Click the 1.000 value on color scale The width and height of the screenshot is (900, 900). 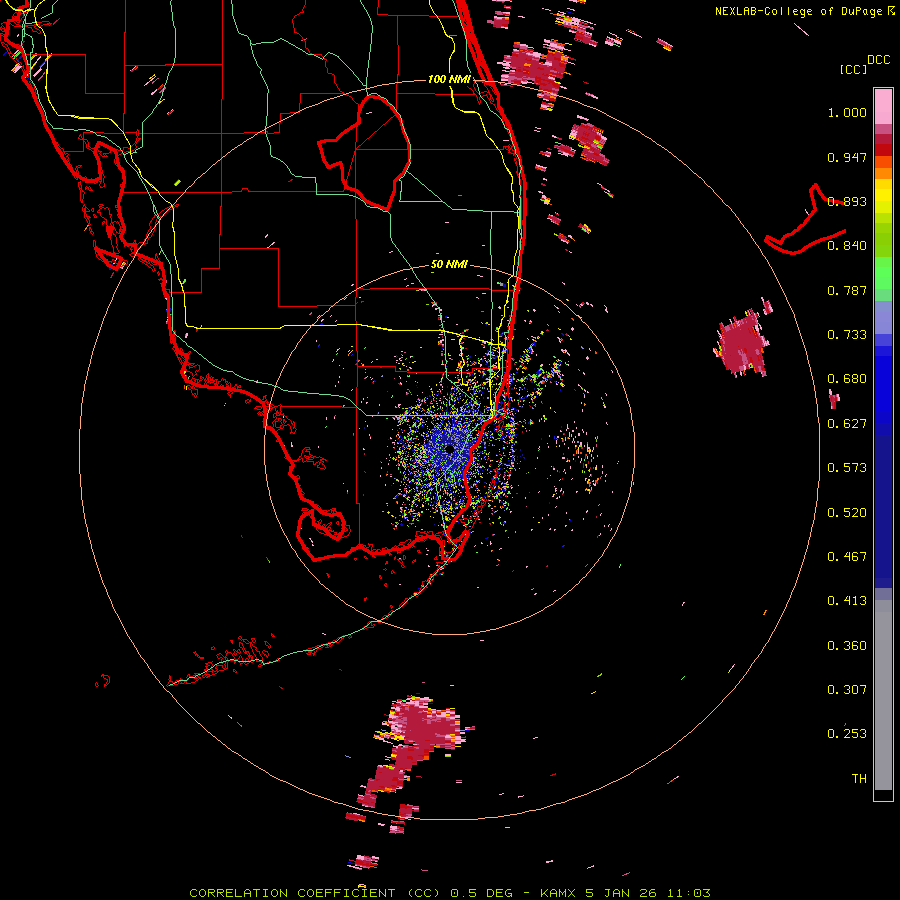pos(847,112)
